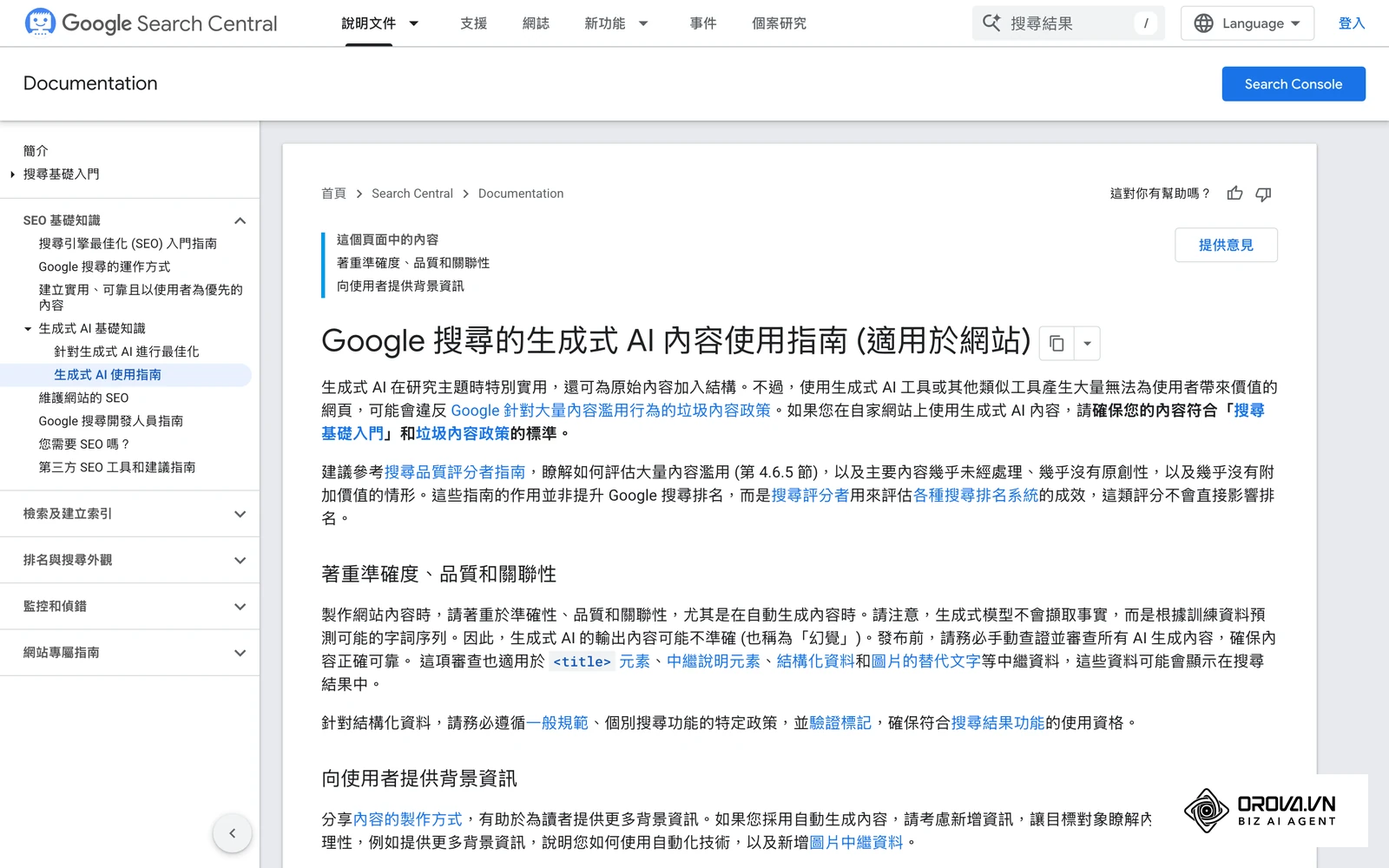Expand the 搜尋基礎入門 tree item arrow
This screenshot has width=1389, height=868.
12,174
